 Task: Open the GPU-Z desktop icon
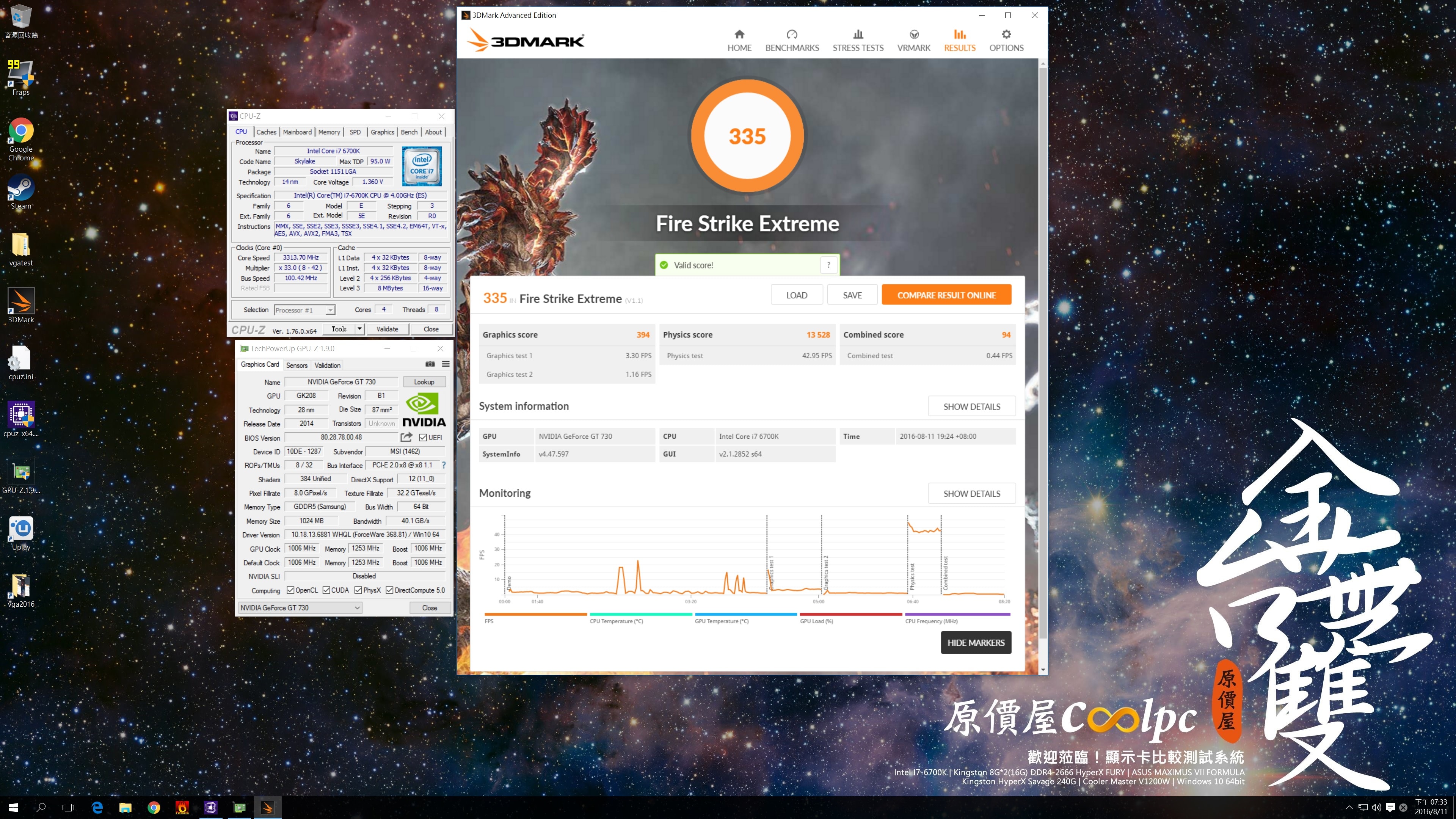point(21,476)
